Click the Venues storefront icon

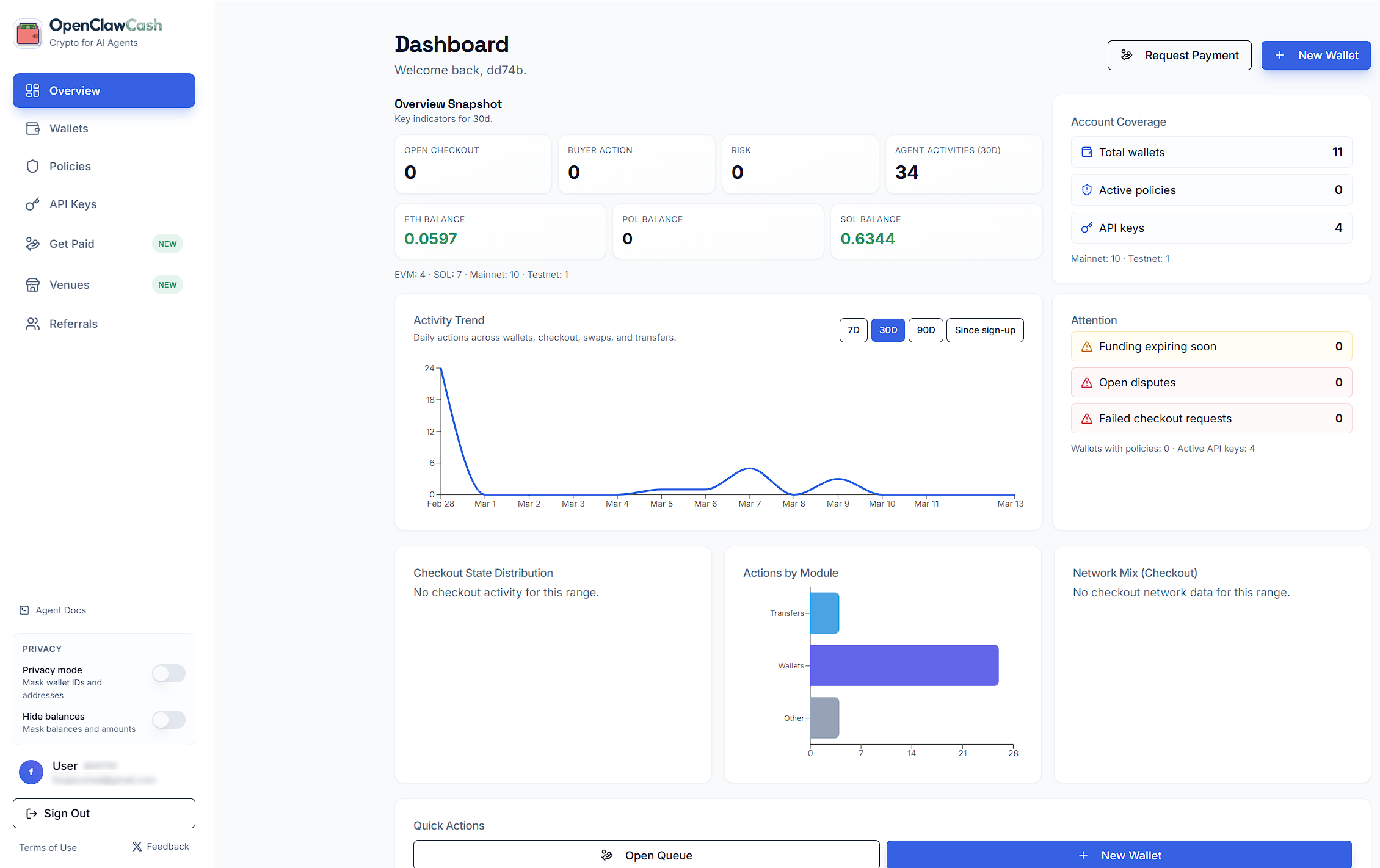pyautogui.click(x=32, y=284)
